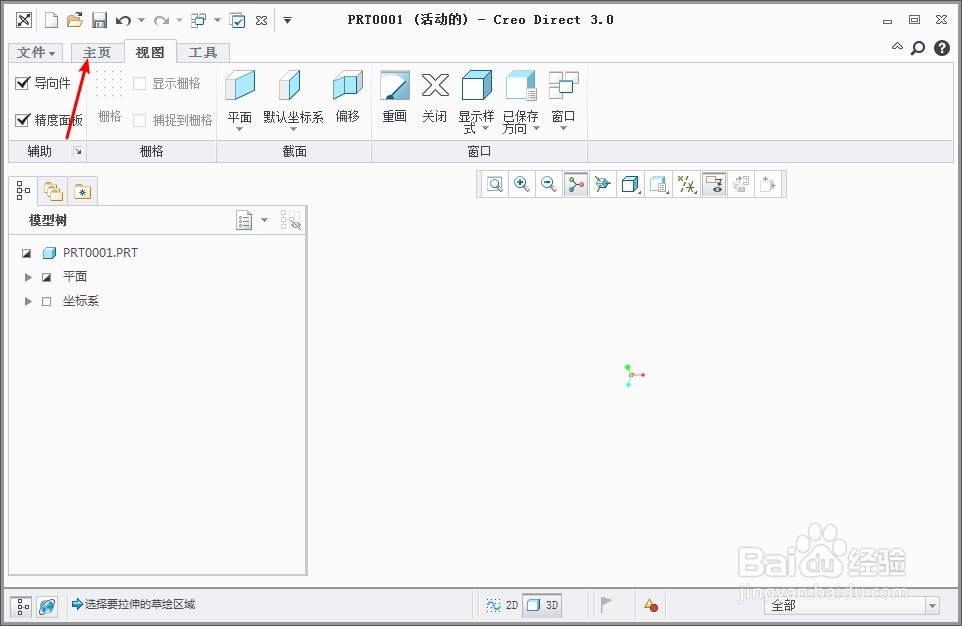The width and height of the screenshot is (962, 626).
Task: Click the 重画 repaint icon
Action: [x=394, y=85]
